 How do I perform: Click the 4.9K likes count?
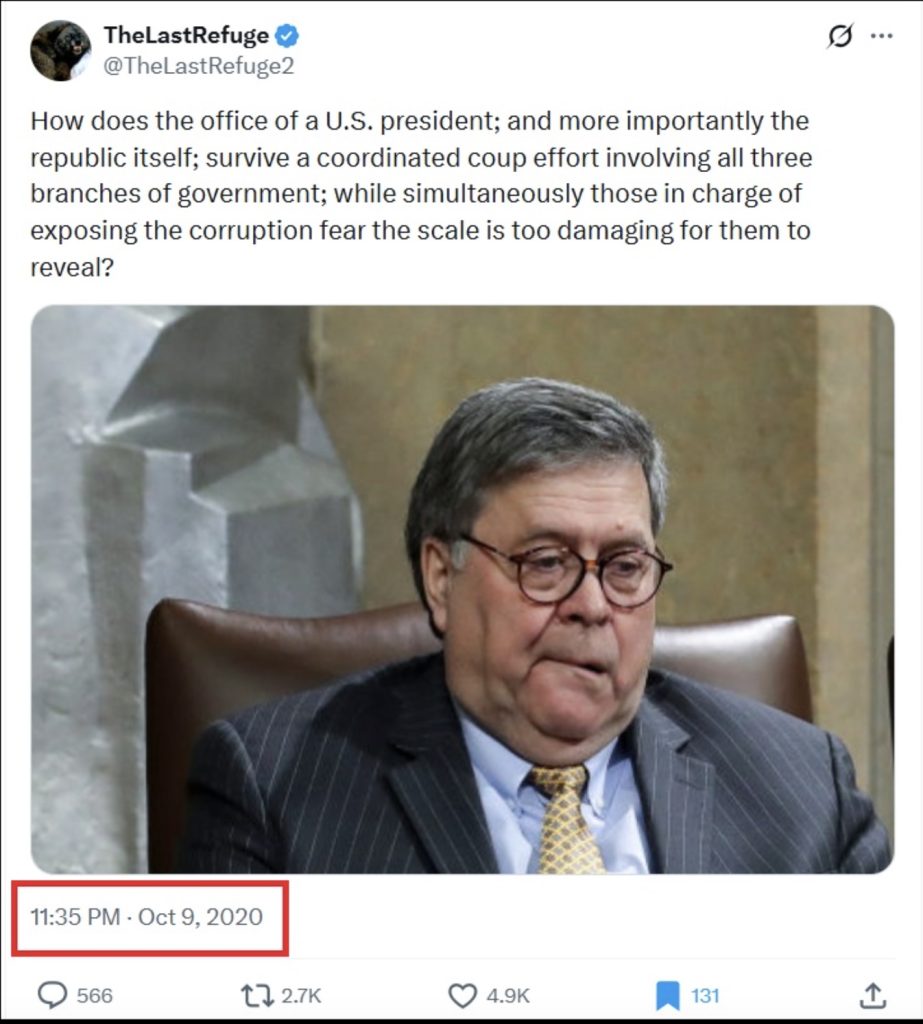click(507, 996)
